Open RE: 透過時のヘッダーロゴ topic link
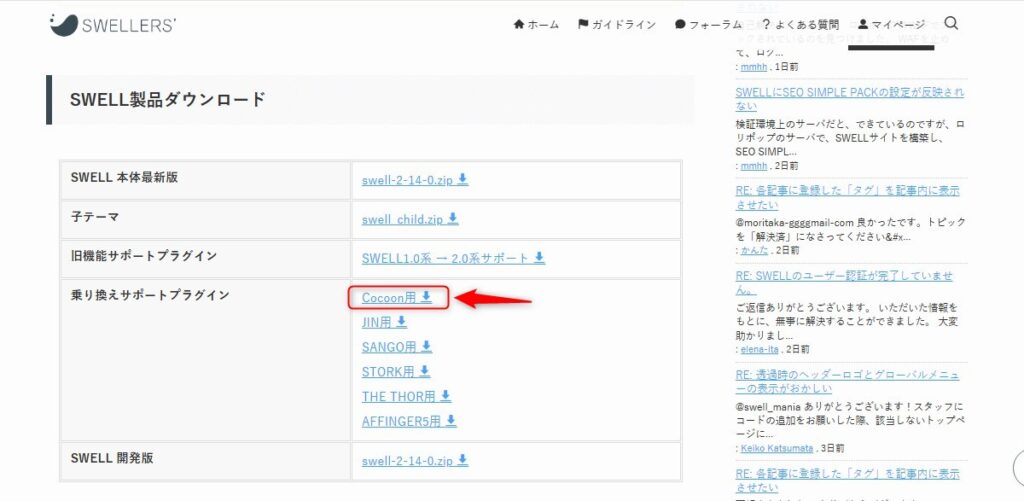Viewport: 1024px width, 501px height. click(847, 381)
